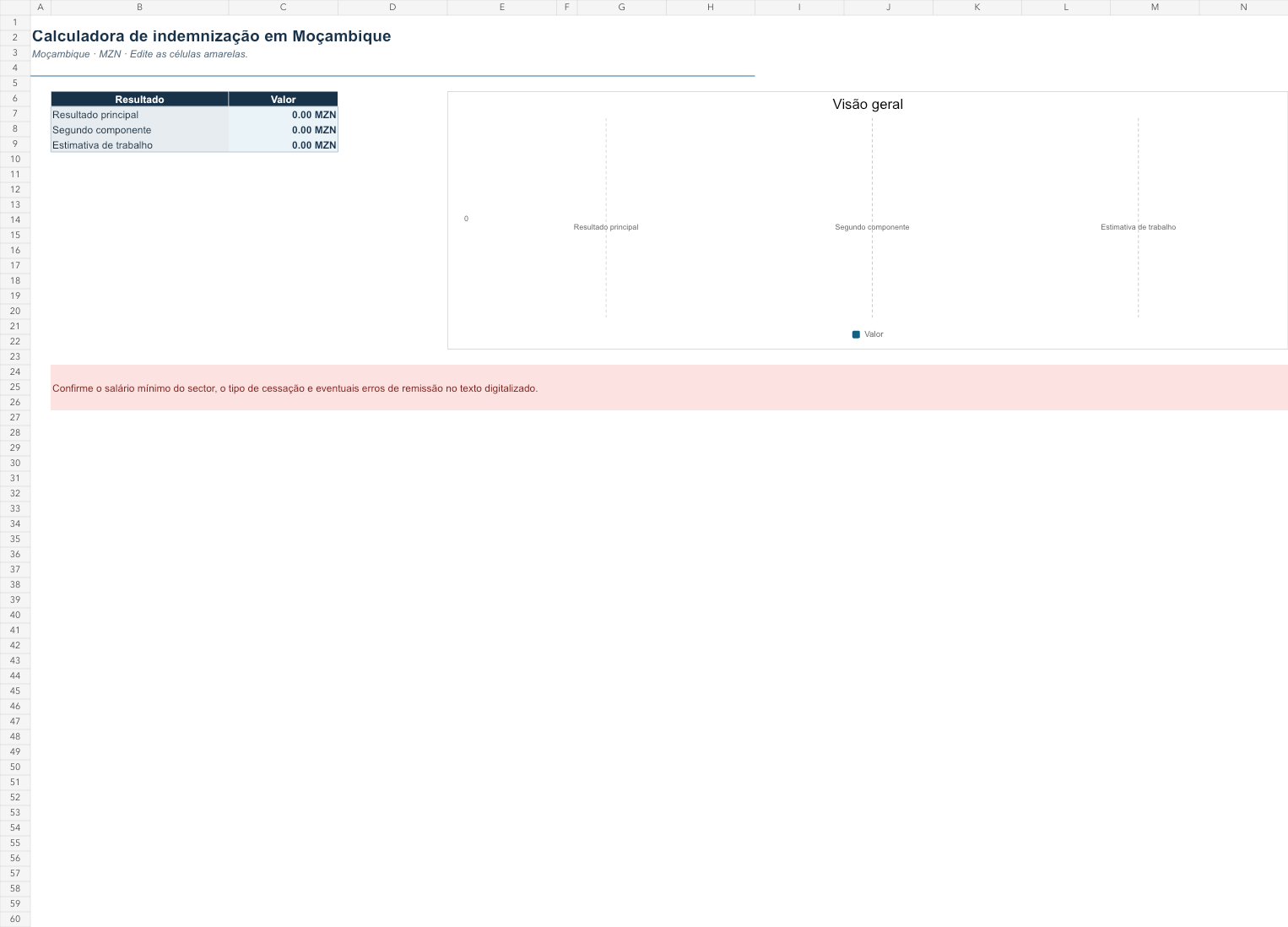Select column A header
The height and width of the screenshot is (927, 1288).
(41, 8)
